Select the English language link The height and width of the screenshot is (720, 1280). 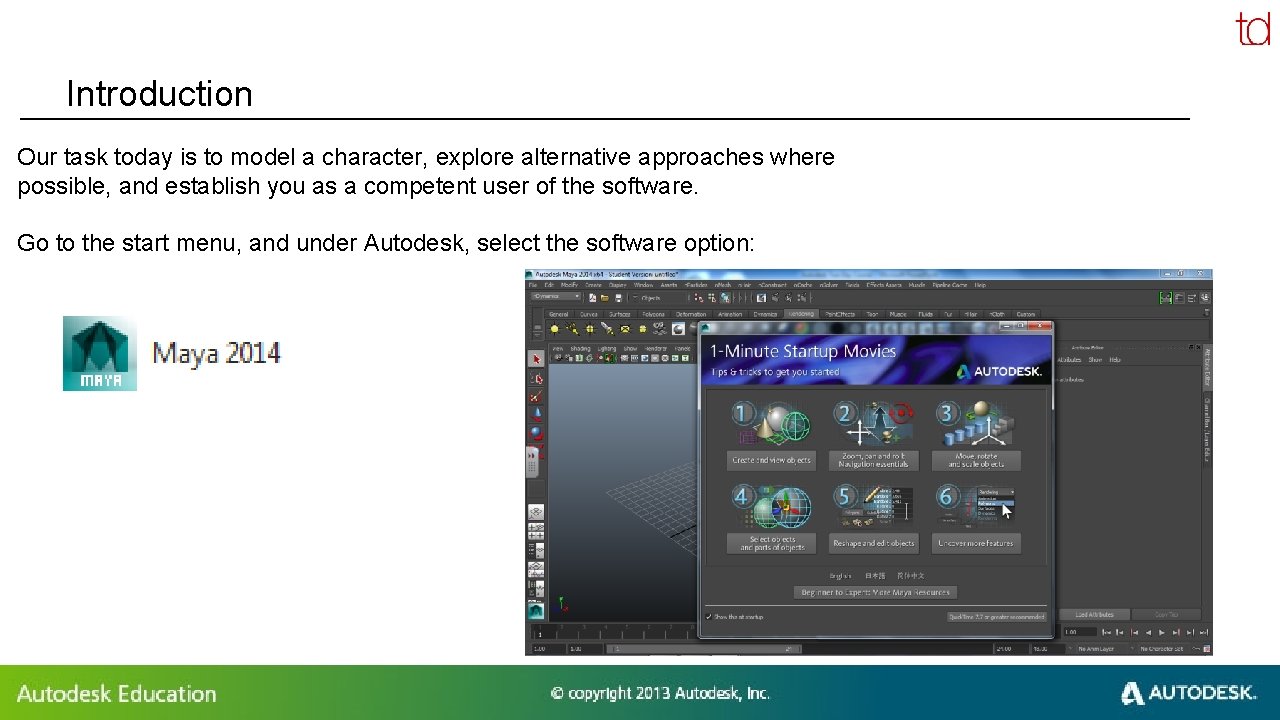point(841,575)
